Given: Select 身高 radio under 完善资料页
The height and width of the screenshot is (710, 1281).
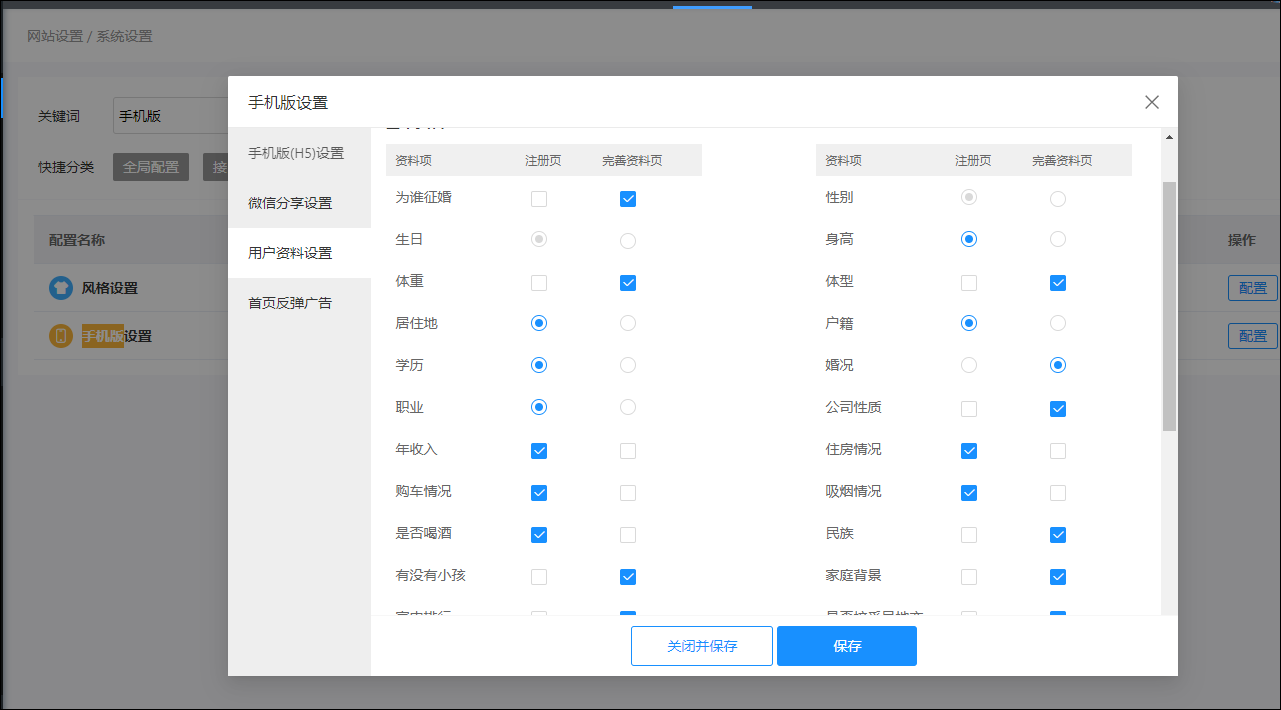Looking at the screenshot, I should (1058, 239).
